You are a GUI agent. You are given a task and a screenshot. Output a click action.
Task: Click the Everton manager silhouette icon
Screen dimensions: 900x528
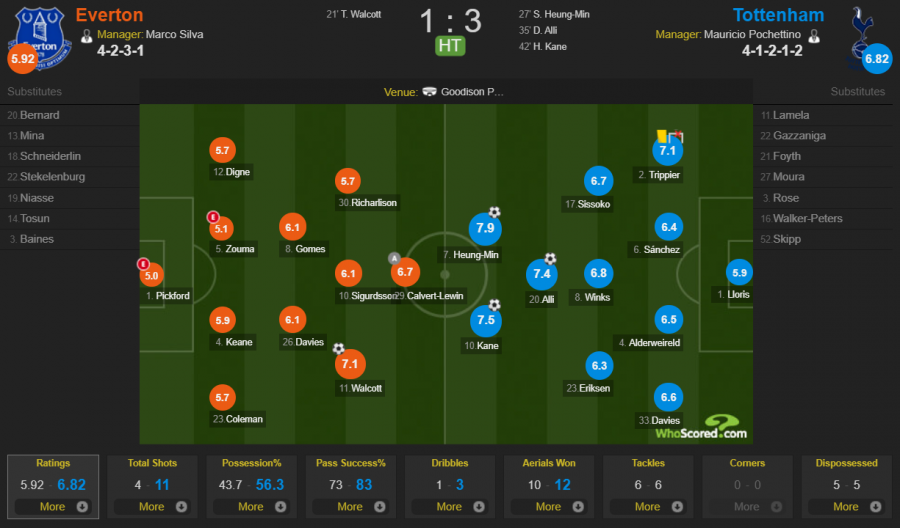pos(87,36)
